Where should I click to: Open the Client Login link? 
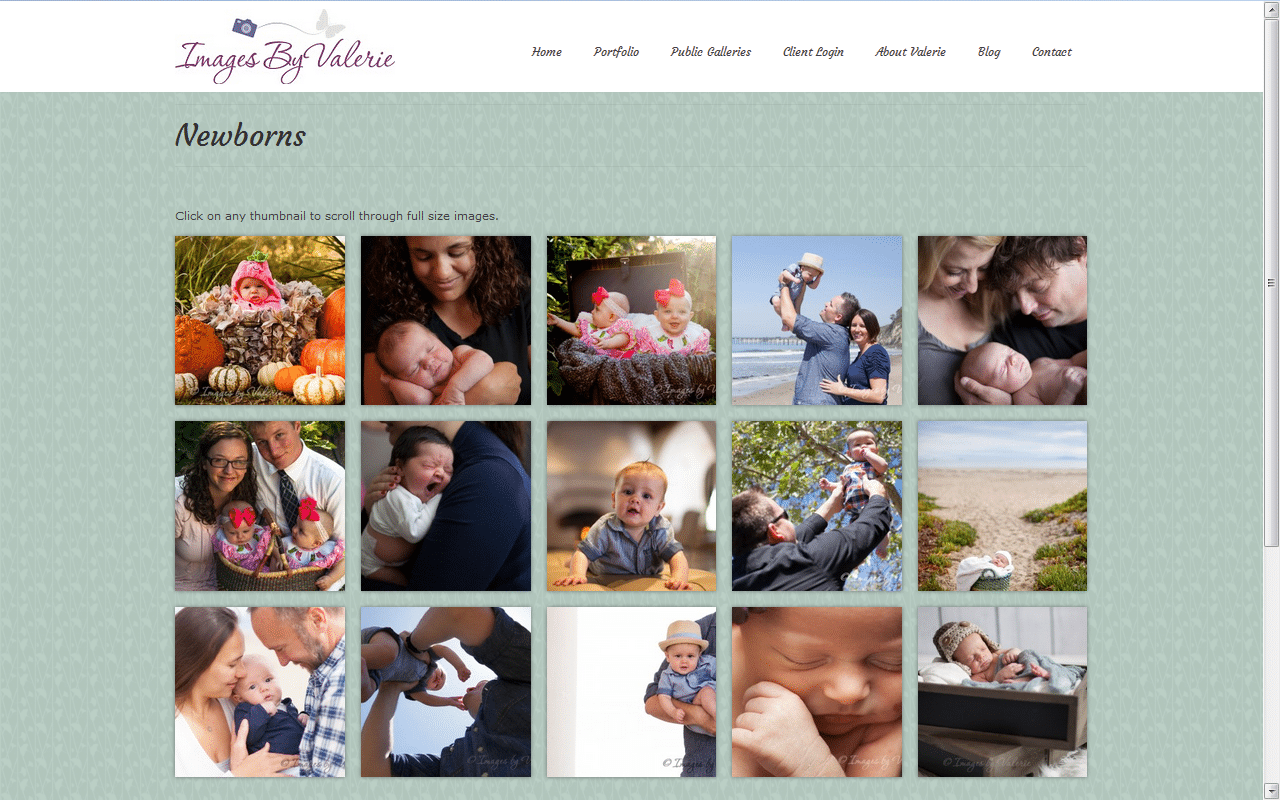click(x=813, y=52)
